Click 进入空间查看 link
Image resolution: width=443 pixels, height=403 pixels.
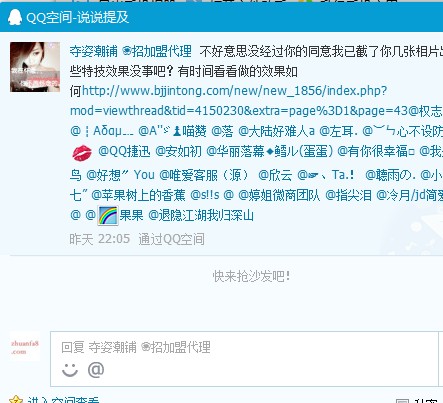[63, 400]
